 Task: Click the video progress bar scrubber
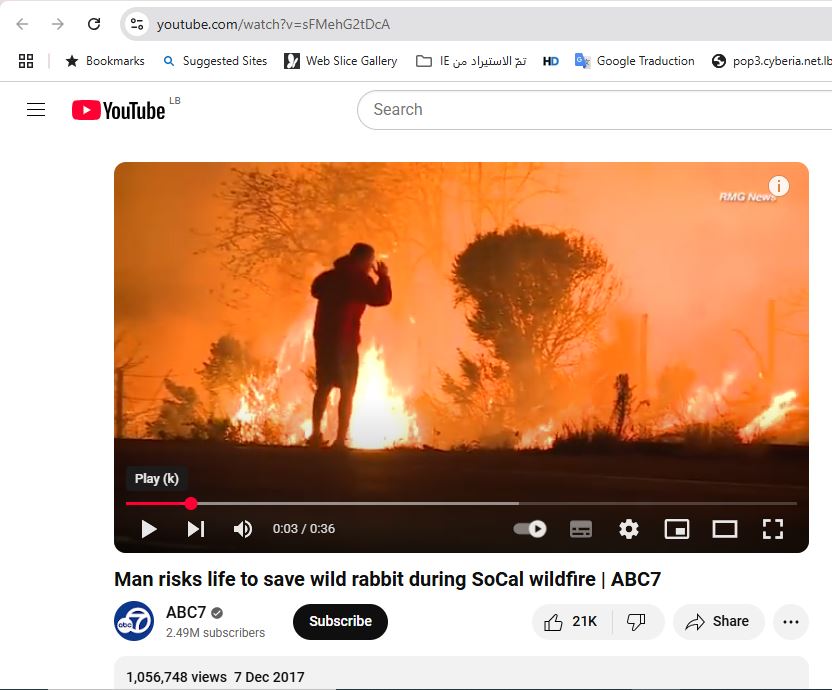click(191, 504)
